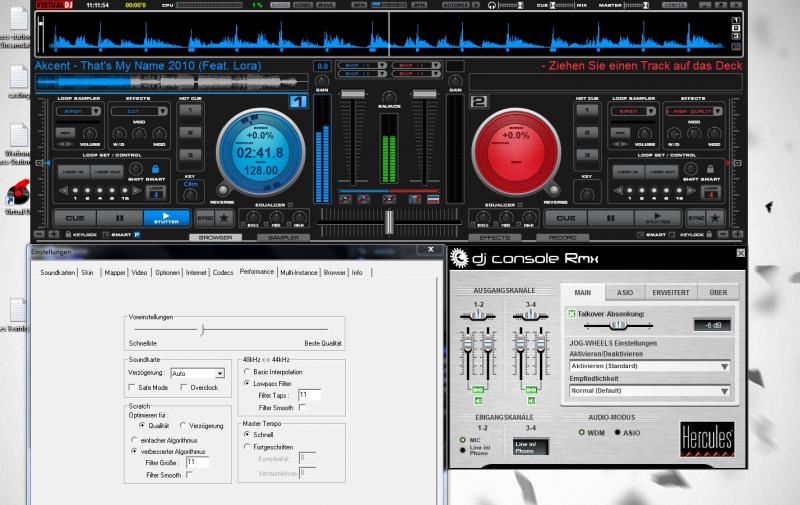Click the mixer Balance knob
The image size is (800, 505).
(389, 96)
